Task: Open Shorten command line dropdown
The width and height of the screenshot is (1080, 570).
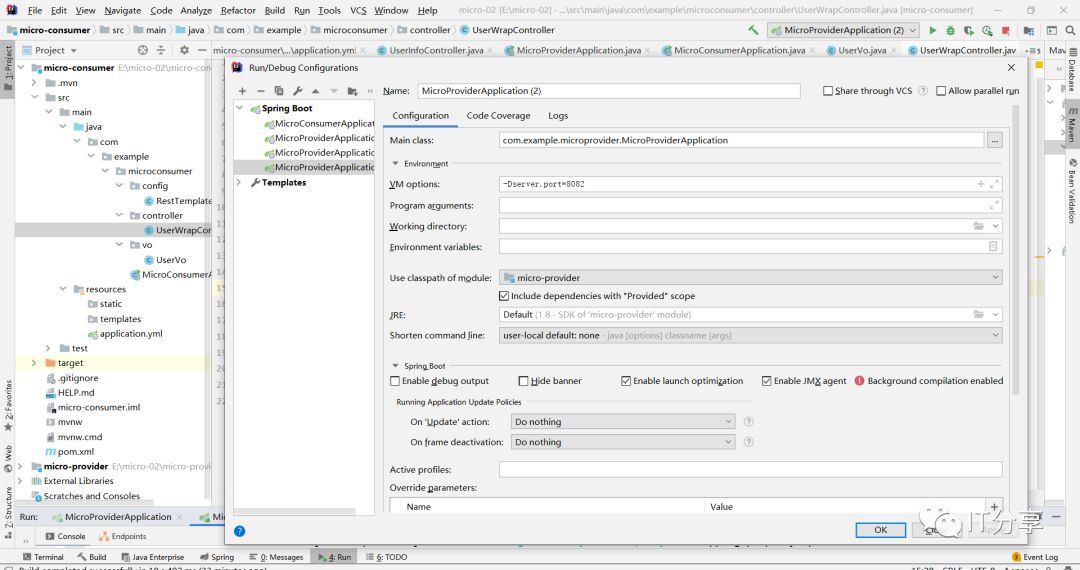Action: [x=751, y=335]
